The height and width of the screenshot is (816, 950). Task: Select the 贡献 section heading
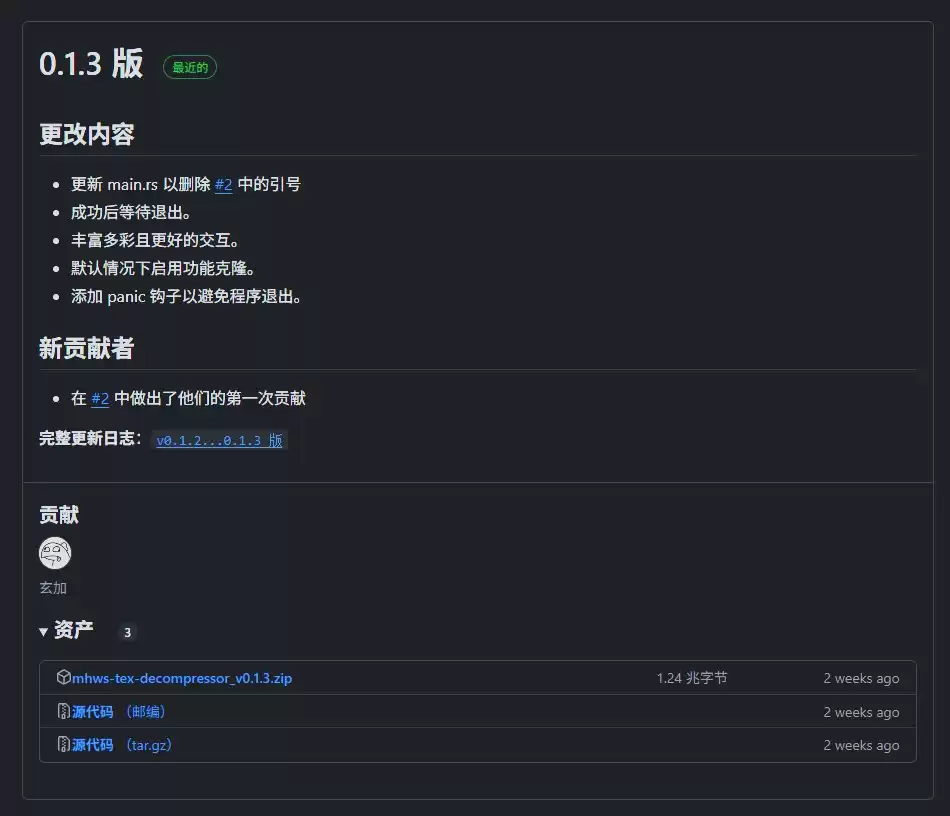(x=54, y=515)
